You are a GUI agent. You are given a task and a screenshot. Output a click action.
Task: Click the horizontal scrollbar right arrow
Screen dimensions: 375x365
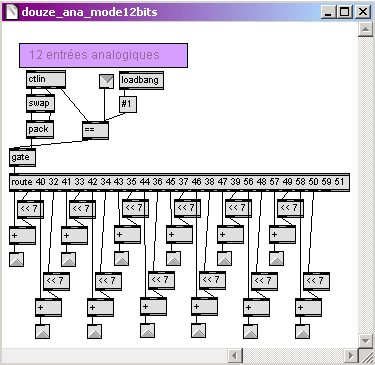pyautogui.click(x=350, y=356)
